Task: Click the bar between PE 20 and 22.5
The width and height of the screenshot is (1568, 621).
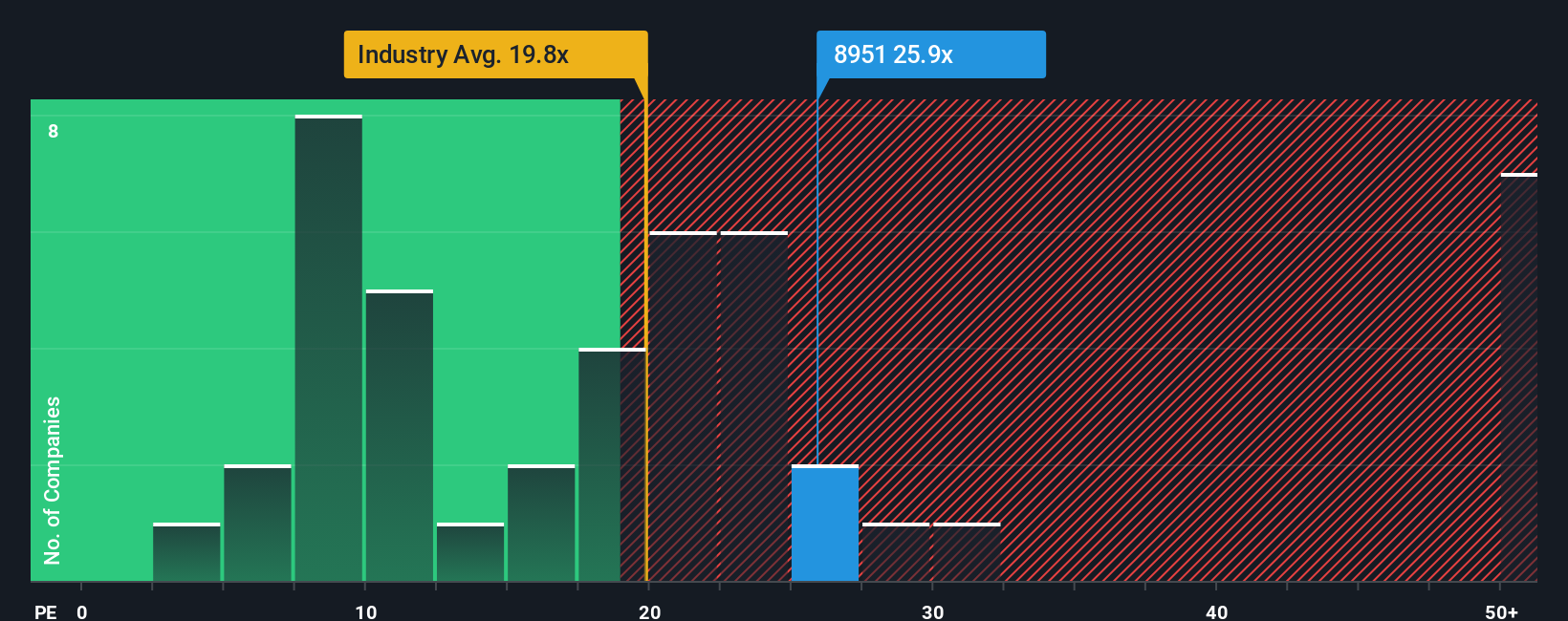Action: [x=683, y=406]
